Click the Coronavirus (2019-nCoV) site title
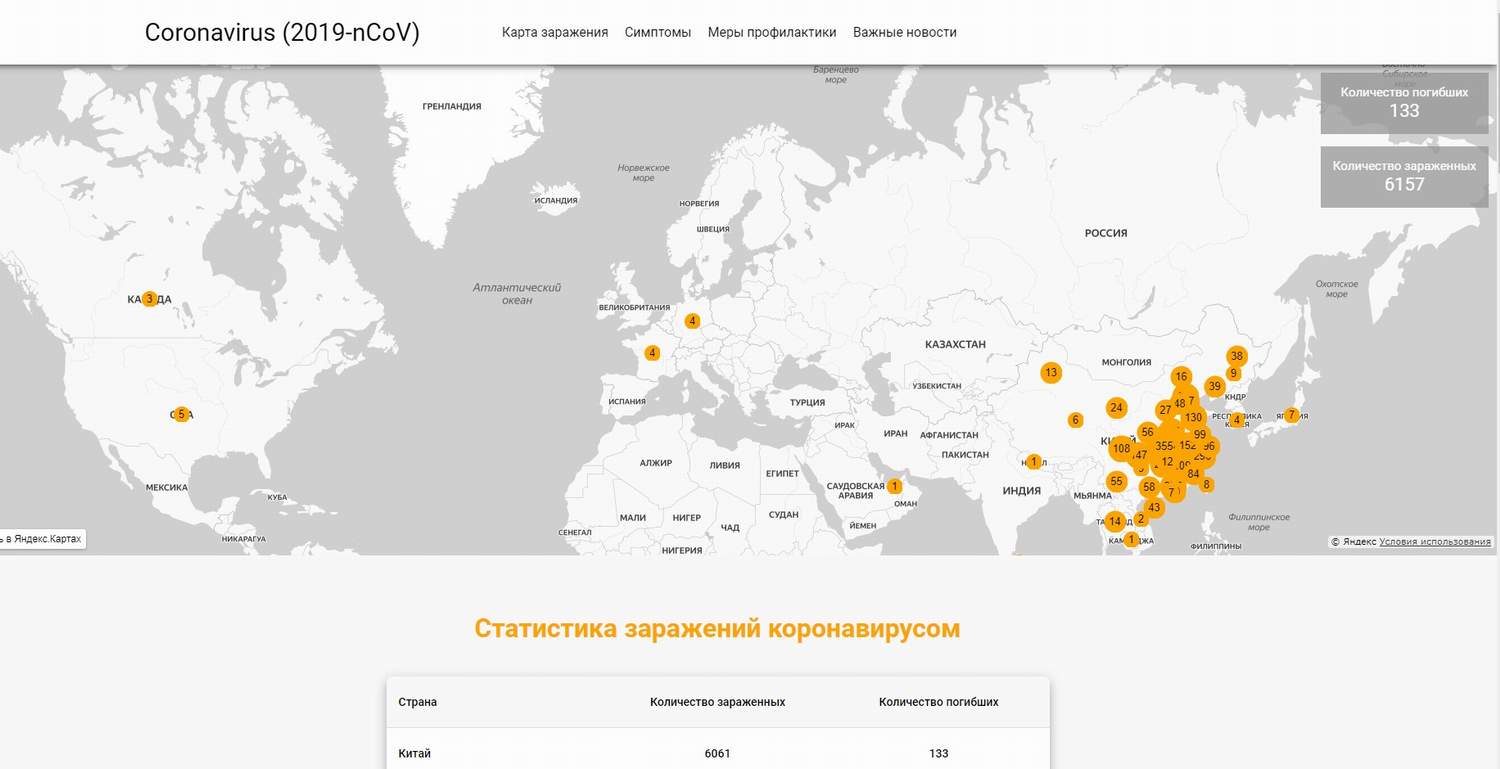The image size is (1500, 769). pyautogui.click(x=282, y=32)
